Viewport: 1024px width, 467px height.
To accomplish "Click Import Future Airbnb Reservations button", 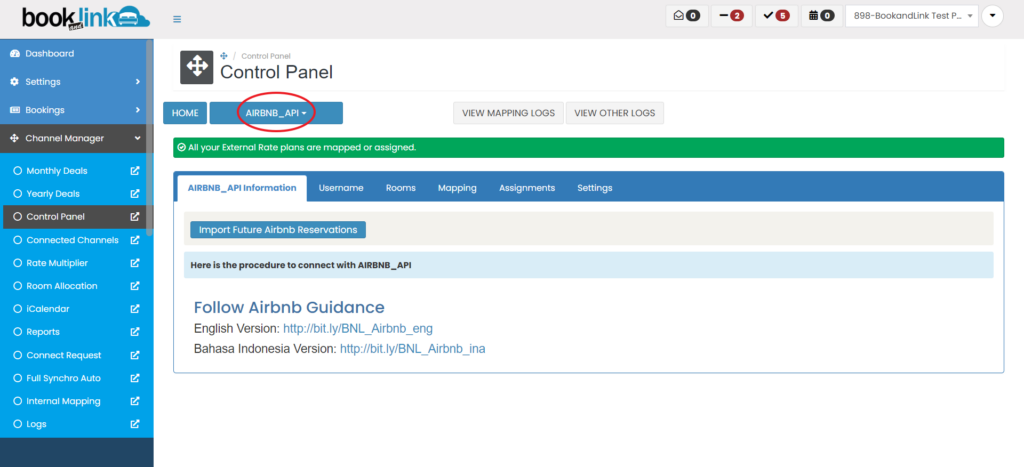I will coord(278,230).
